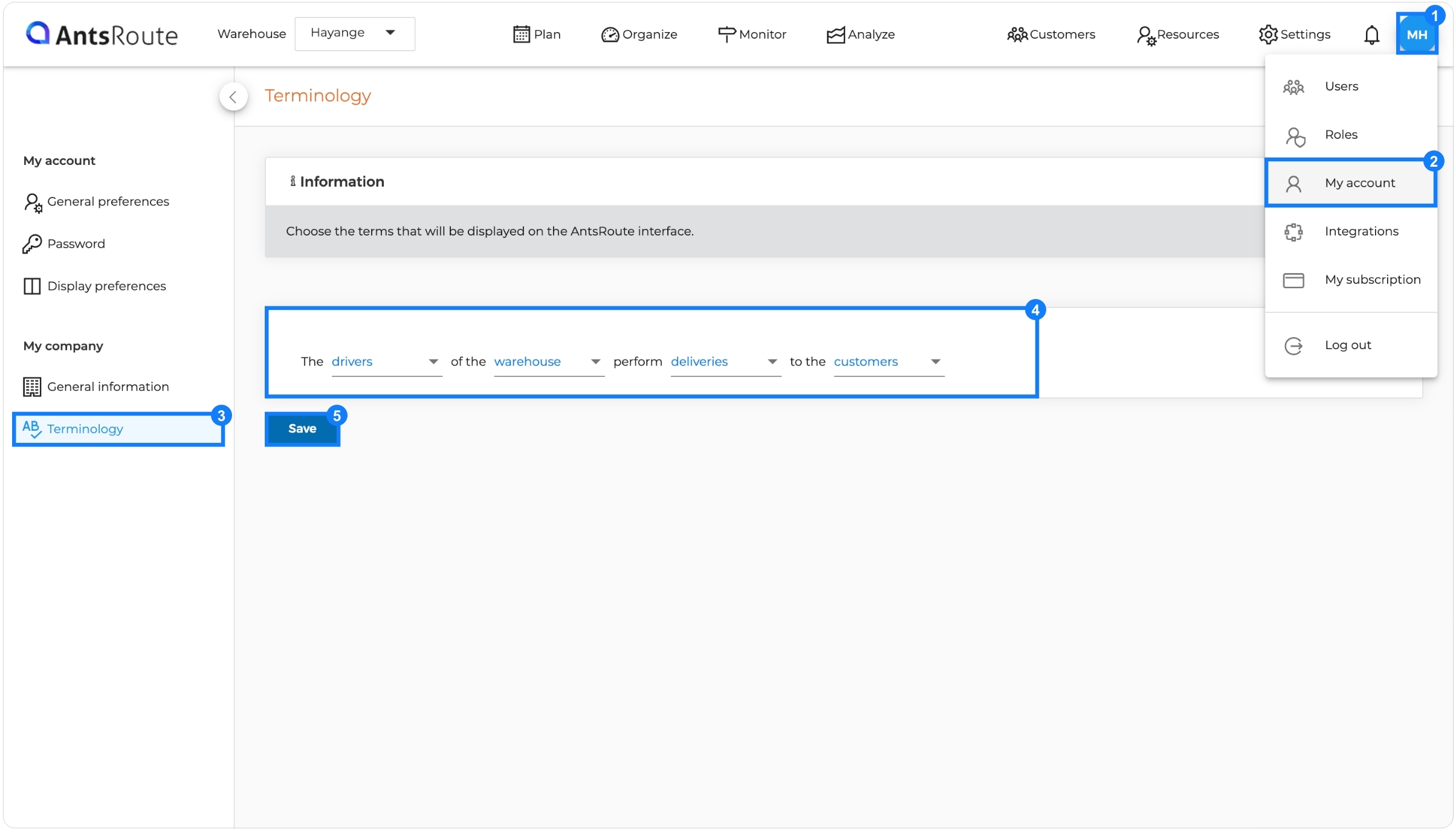1456x830 pixels.
Task: Click the Warehouse label in header
Action: pyautogui.click(x=251, y=34)
